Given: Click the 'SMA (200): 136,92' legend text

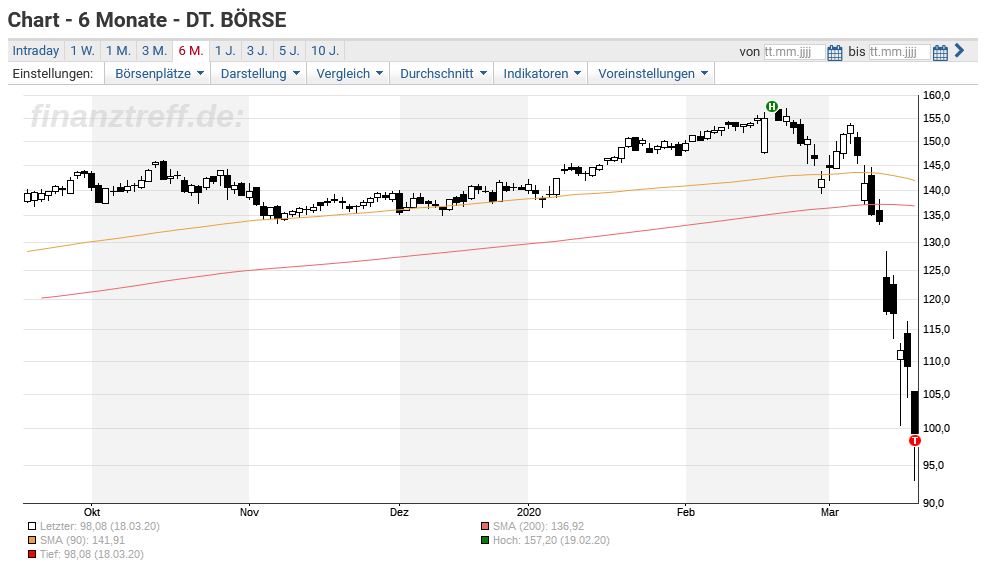Looking at the screenshot, I should tap(538, 526).
